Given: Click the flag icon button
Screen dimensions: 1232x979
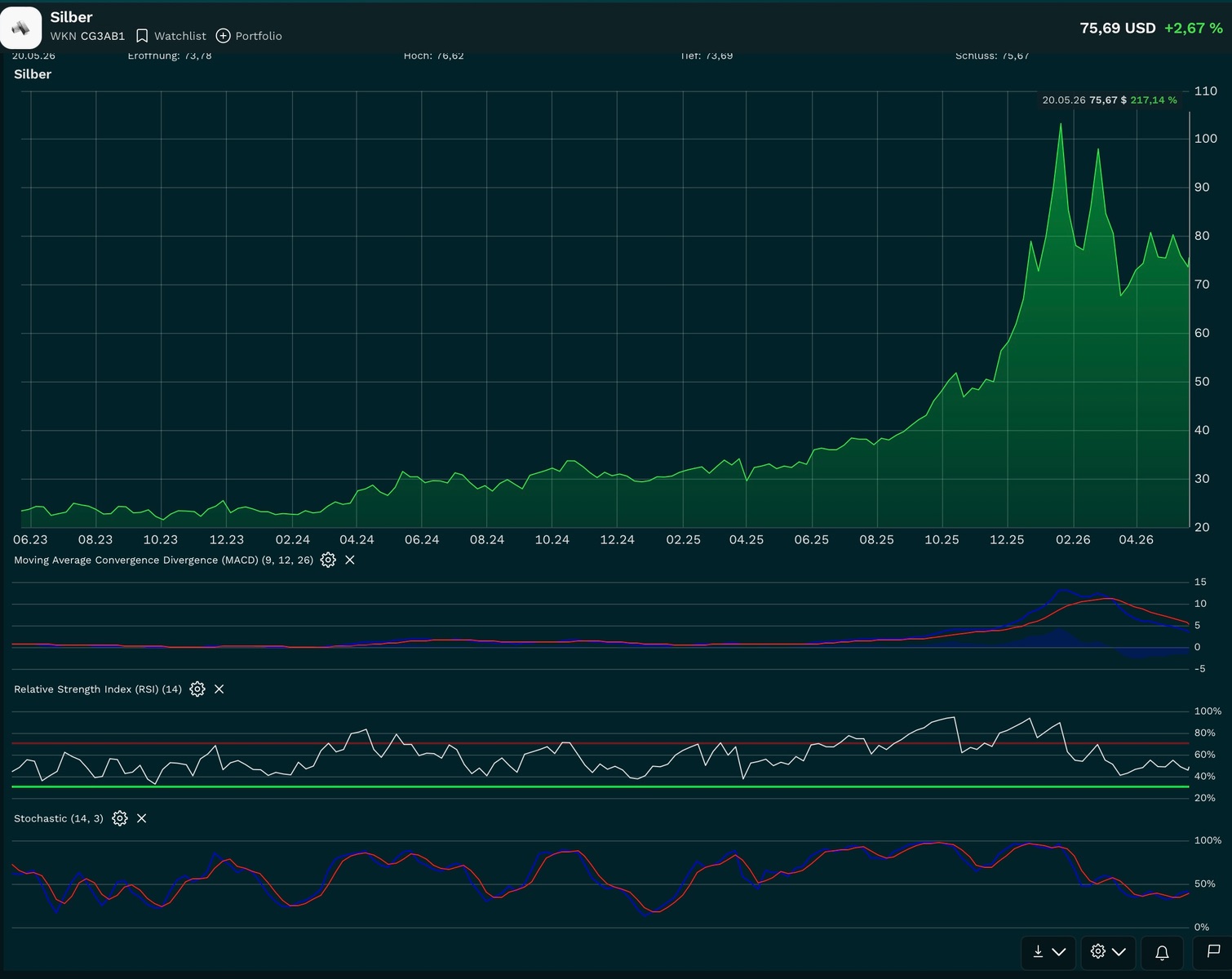Looking at the screenshot, I should click(1213, 952).
